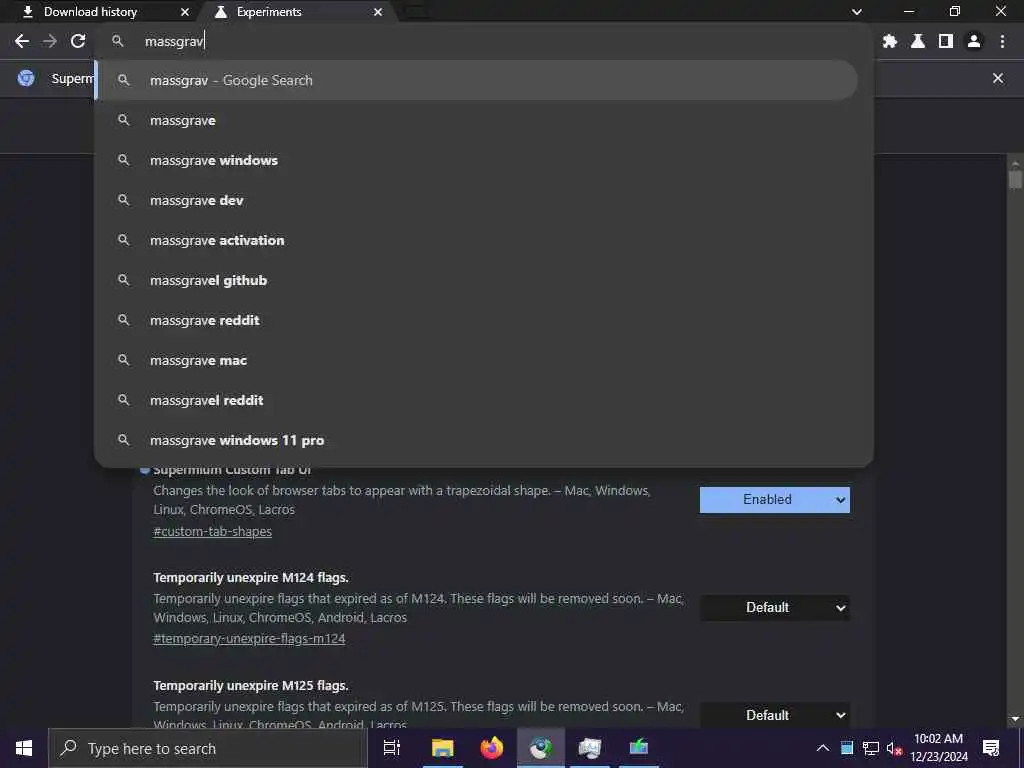Viewport: 1024px width, 768px height.
Task: Open Task View on the taskbar
Action: [392, 748]
